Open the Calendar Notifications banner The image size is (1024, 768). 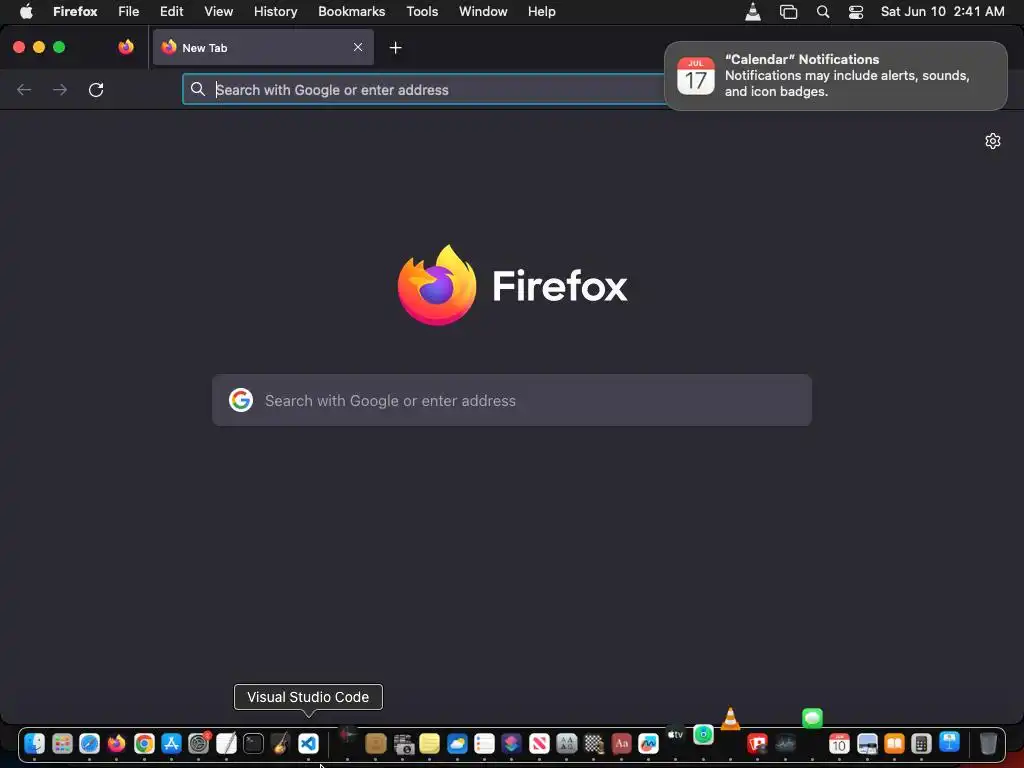835,76
